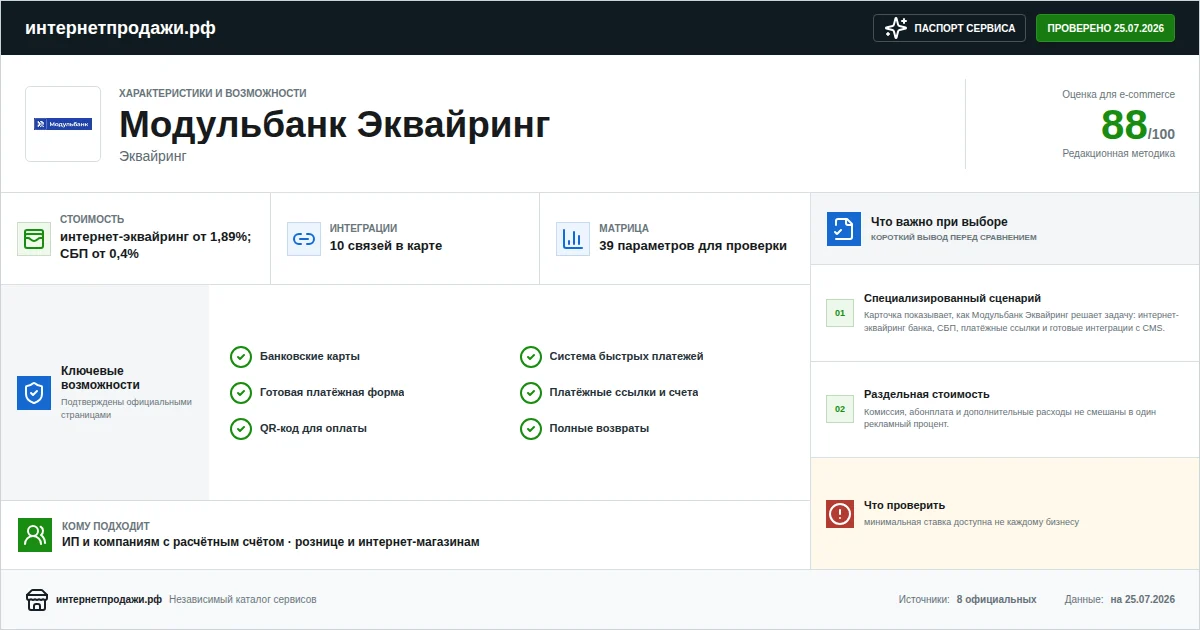Viewport: 1200px width, 630px height.
Task: Click the checkmark beside Система быстрых платежей
Action: 531,357
